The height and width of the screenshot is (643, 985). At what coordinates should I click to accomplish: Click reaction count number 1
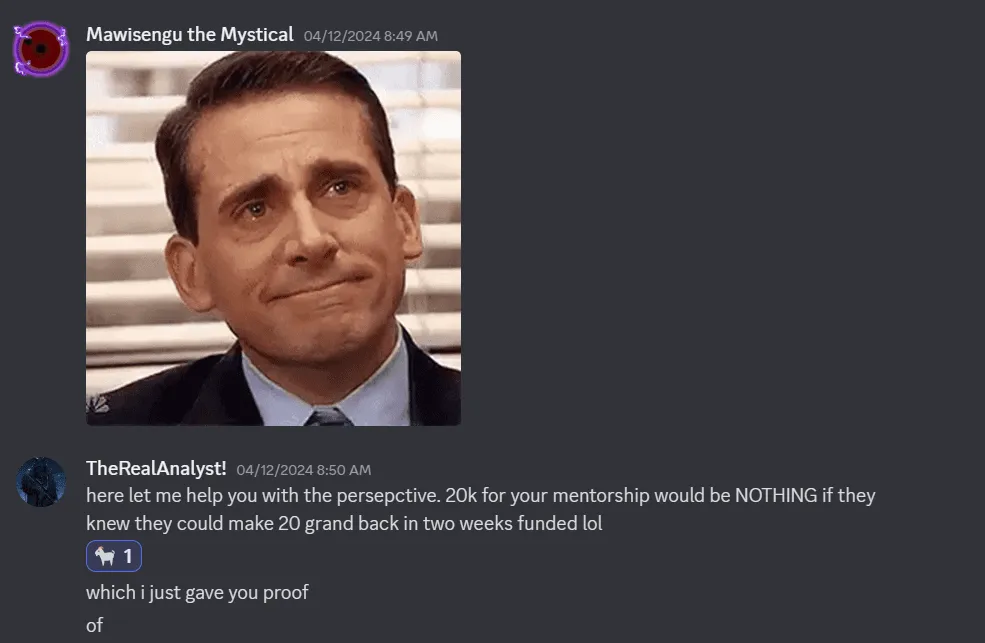(x=128, y=556)
